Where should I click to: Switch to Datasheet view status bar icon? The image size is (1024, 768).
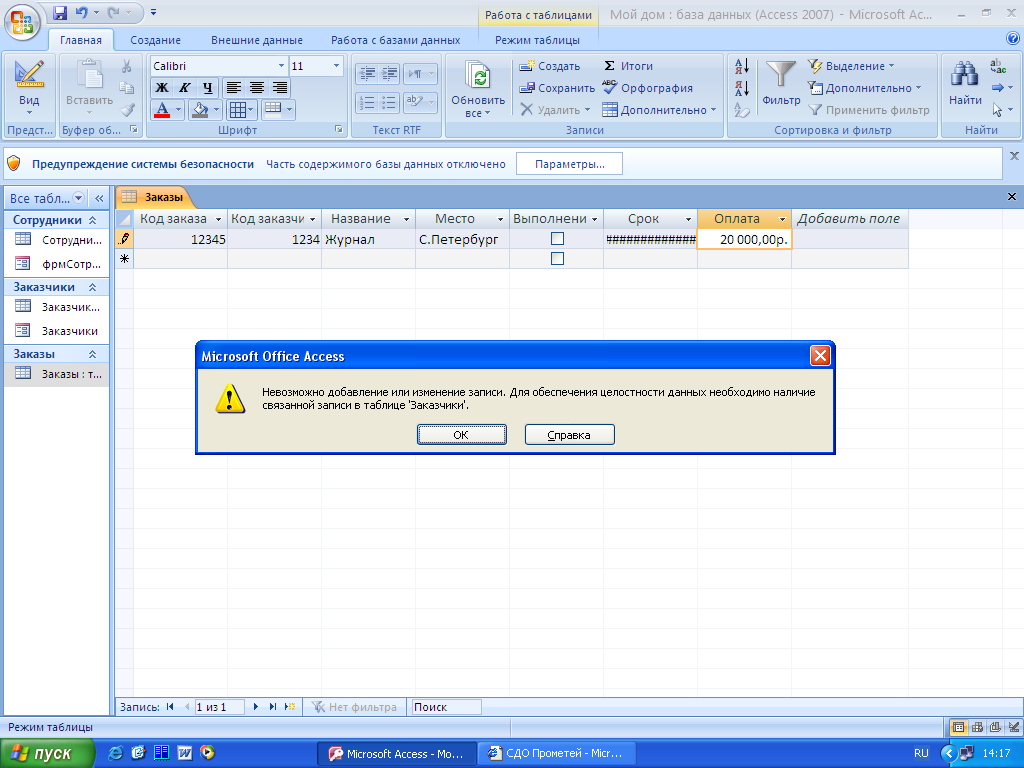tap(959, 727)
